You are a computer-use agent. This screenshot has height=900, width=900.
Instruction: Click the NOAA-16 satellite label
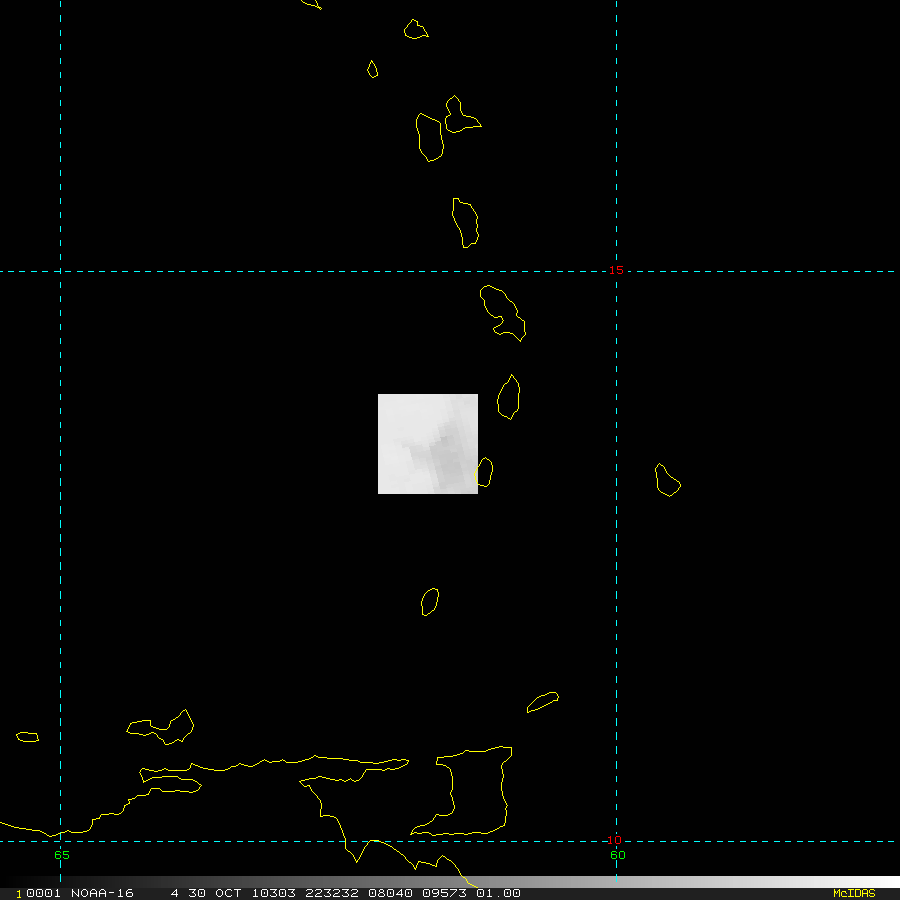click(102, 893)
